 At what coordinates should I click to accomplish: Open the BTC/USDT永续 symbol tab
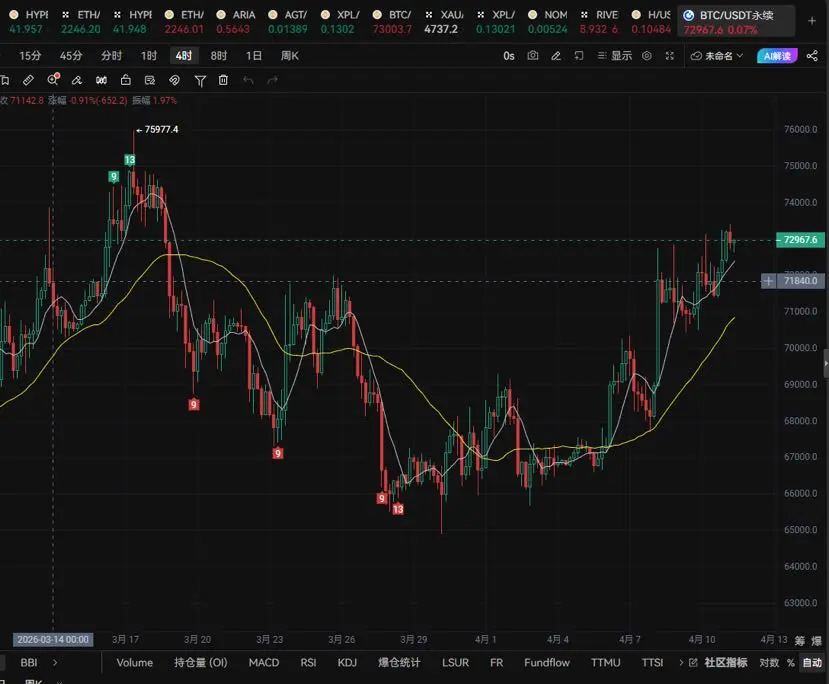736,22
